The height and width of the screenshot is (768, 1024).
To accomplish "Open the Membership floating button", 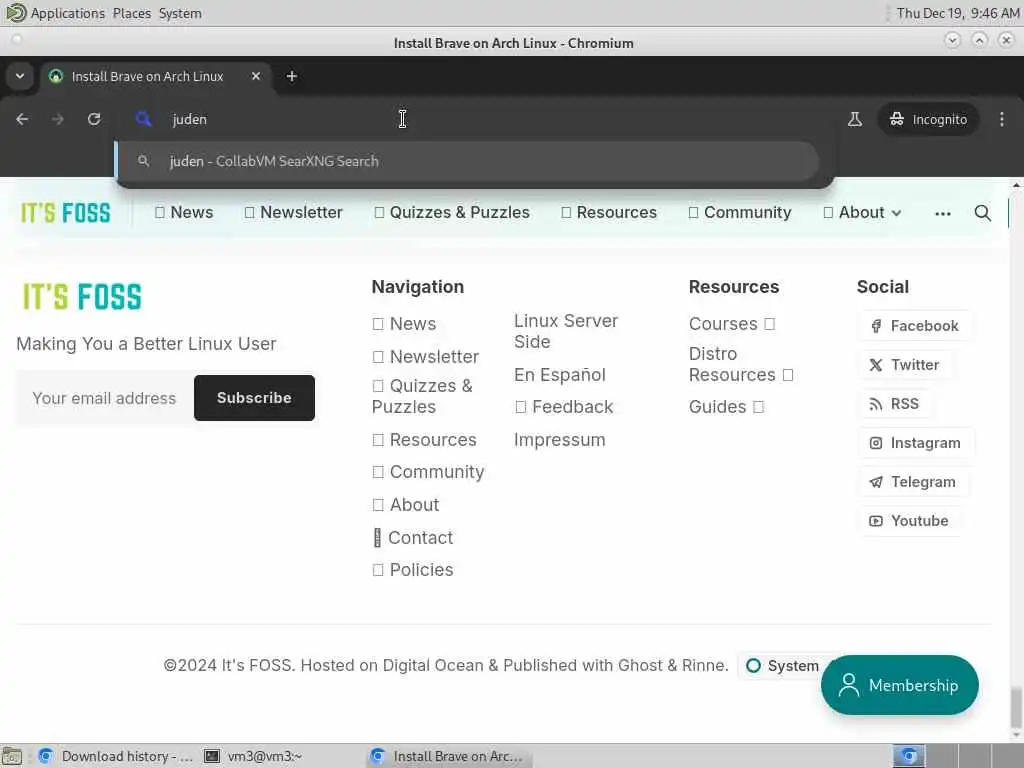I will (x=900, y=685).
